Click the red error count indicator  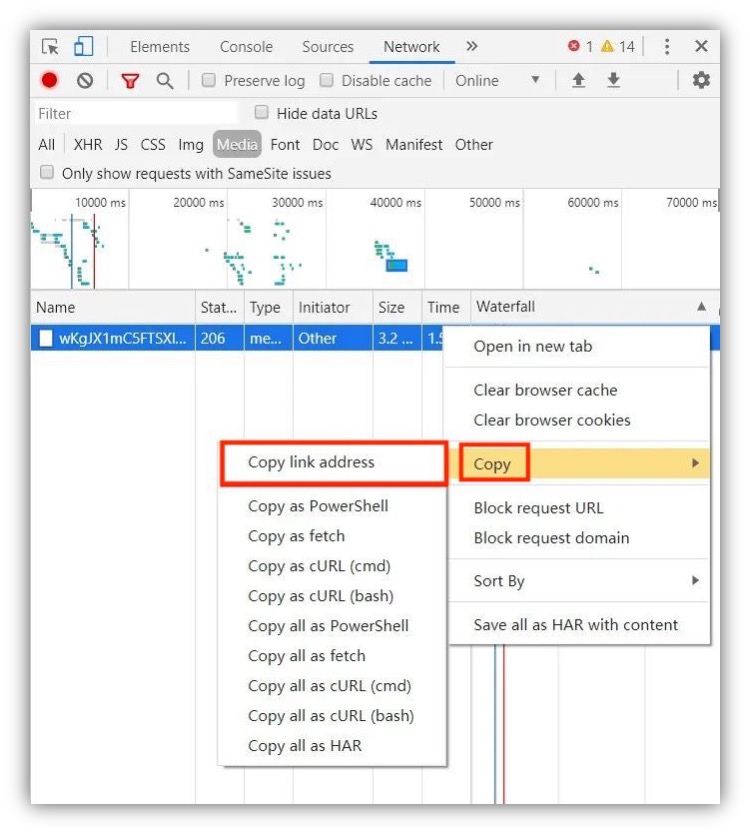click(x=580, y=47)
